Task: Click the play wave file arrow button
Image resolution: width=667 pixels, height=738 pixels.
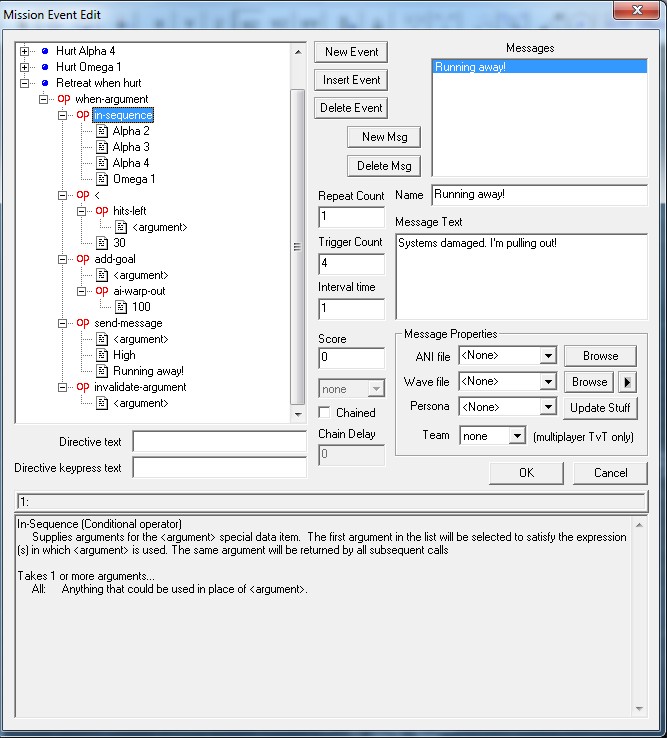Action: coord(627,381)
